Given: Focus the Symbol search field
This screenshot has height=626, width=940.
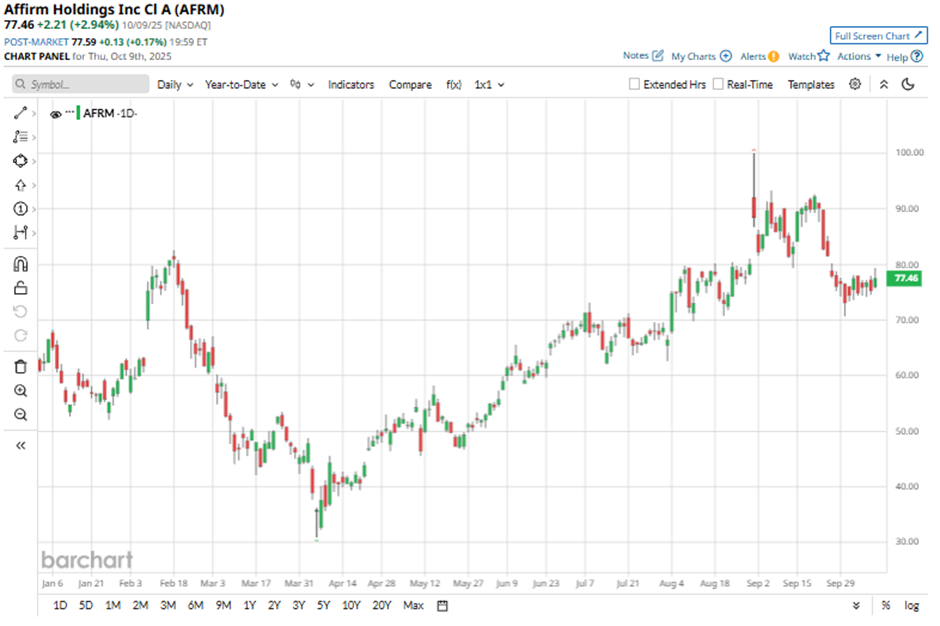Looking at the screenshot, I should click(80, 84).
